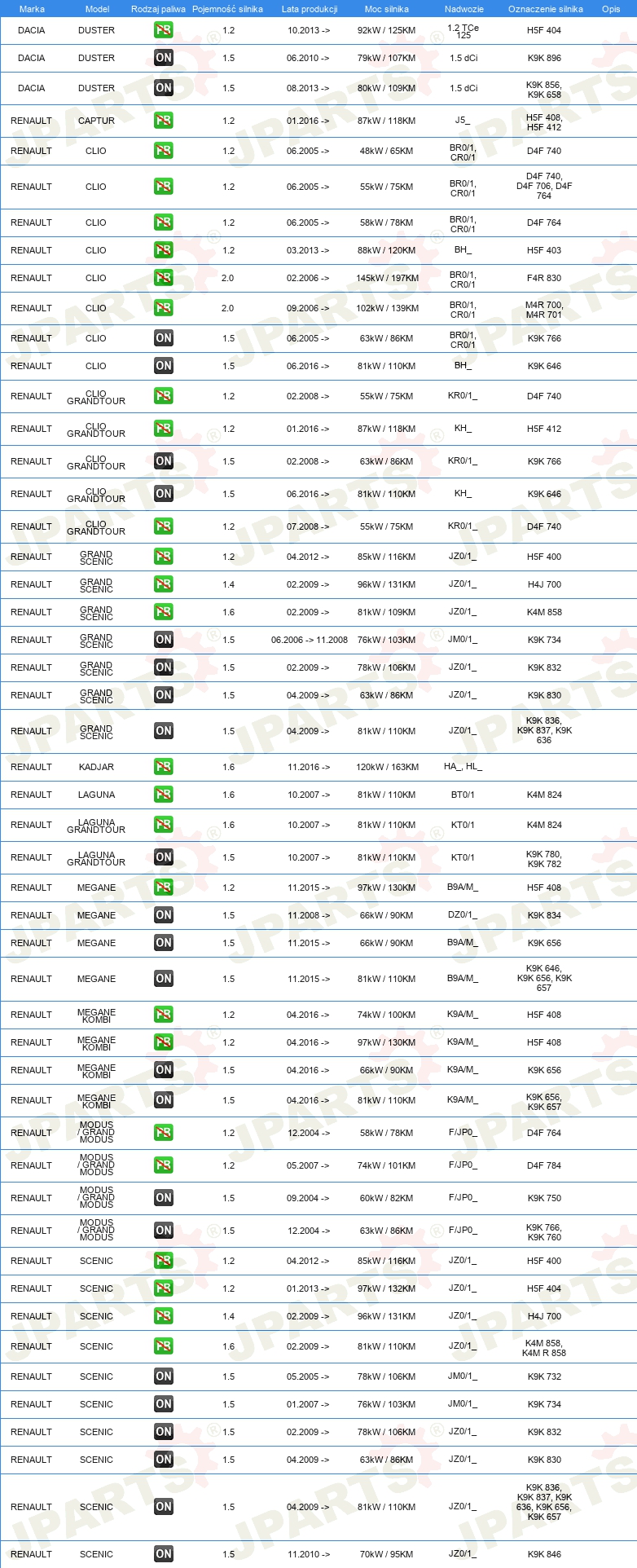Image resolution: width=637 pixels, height=1568 pixels.
Task: Click the PB icon in Laguna BT0/1 row
Action: pyautogui.click(x=164, y=795)
